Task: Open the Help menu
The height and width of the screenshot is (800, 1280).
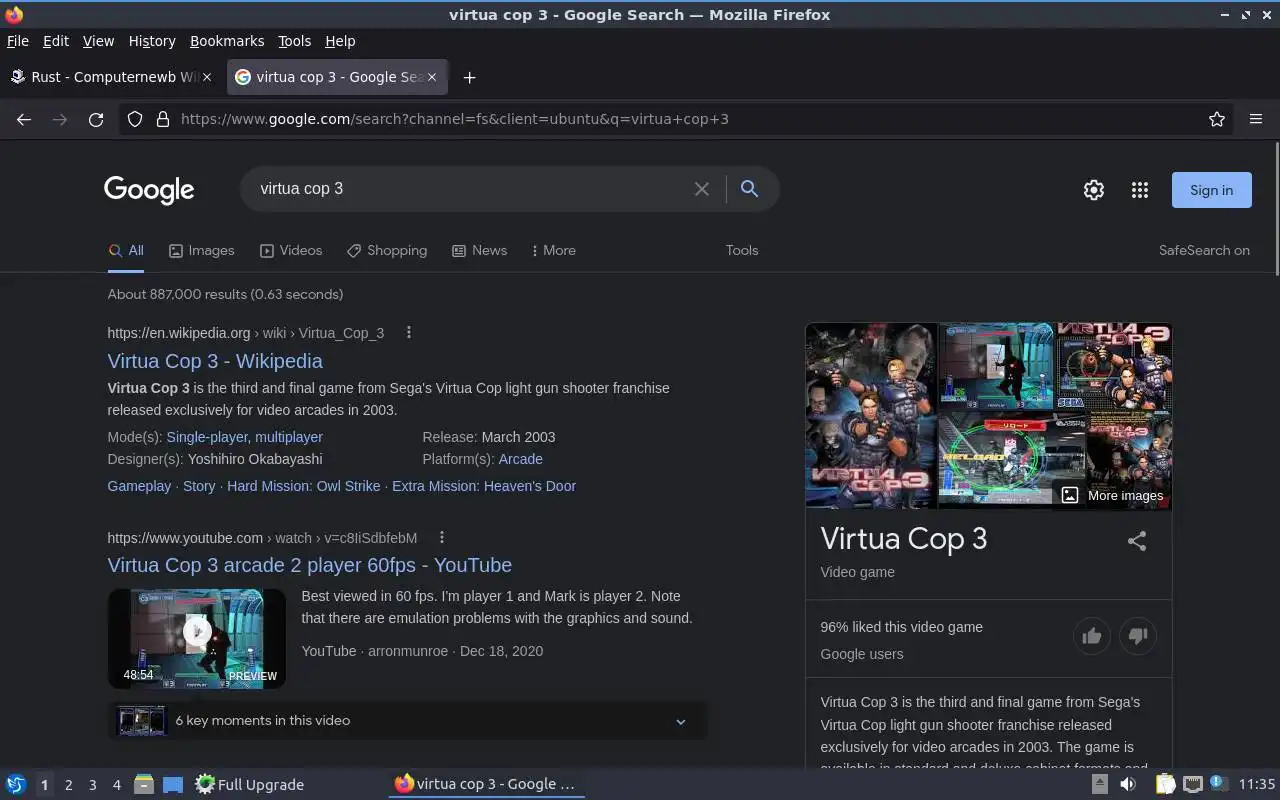Action: tap(340, 41)
